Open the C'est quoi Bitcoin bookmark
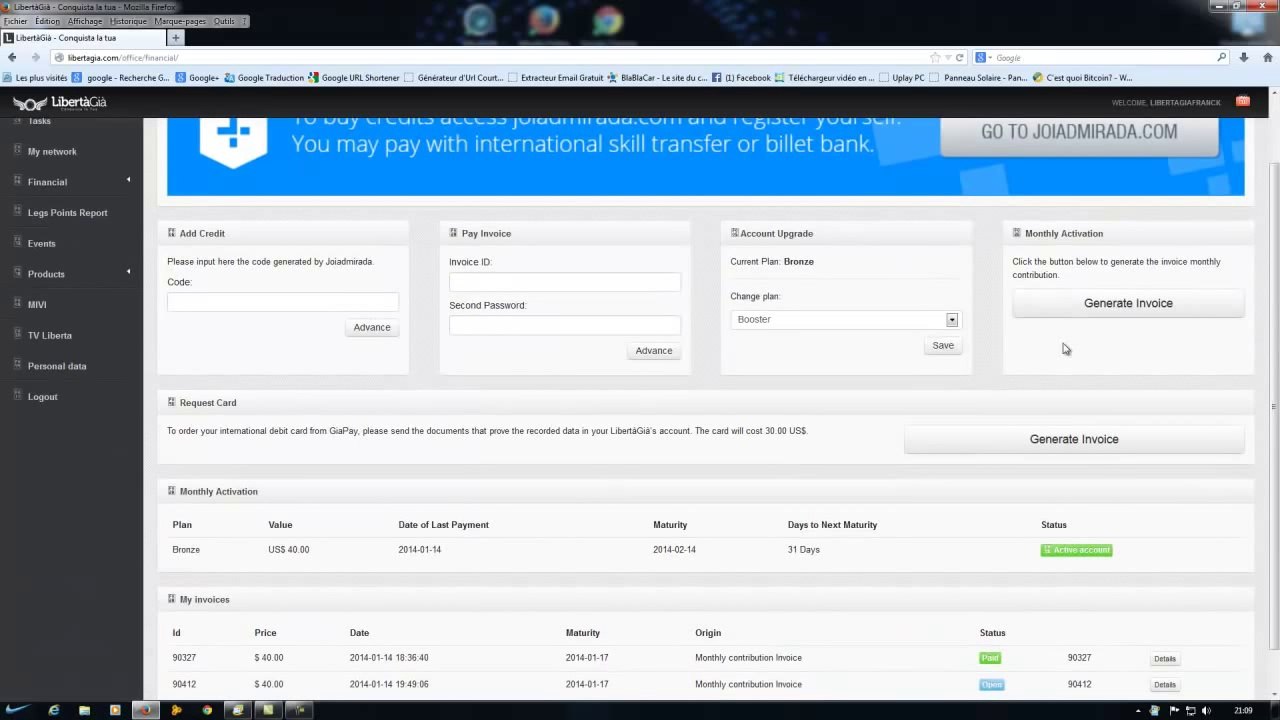This screenshot has width=1280, height=720. 1082,78
